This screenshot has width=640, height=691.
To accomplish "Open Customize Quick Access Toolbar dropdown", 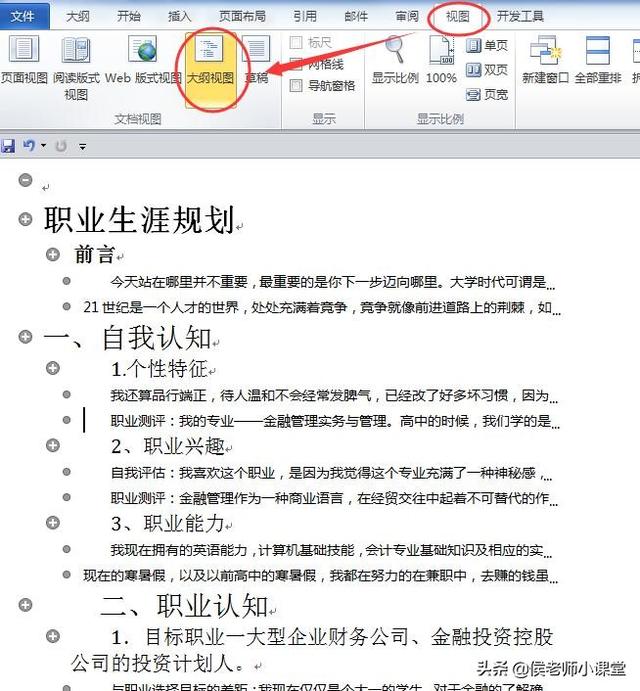I will click(82, 146).
